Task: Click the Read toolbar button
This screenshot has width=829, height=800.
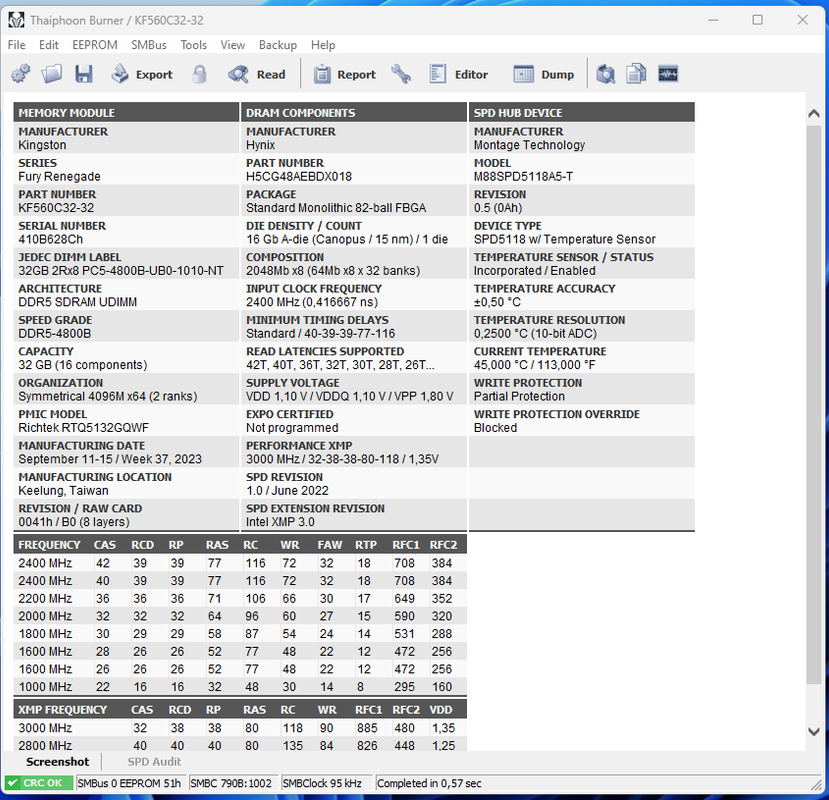Action: (x=257, y=74)
